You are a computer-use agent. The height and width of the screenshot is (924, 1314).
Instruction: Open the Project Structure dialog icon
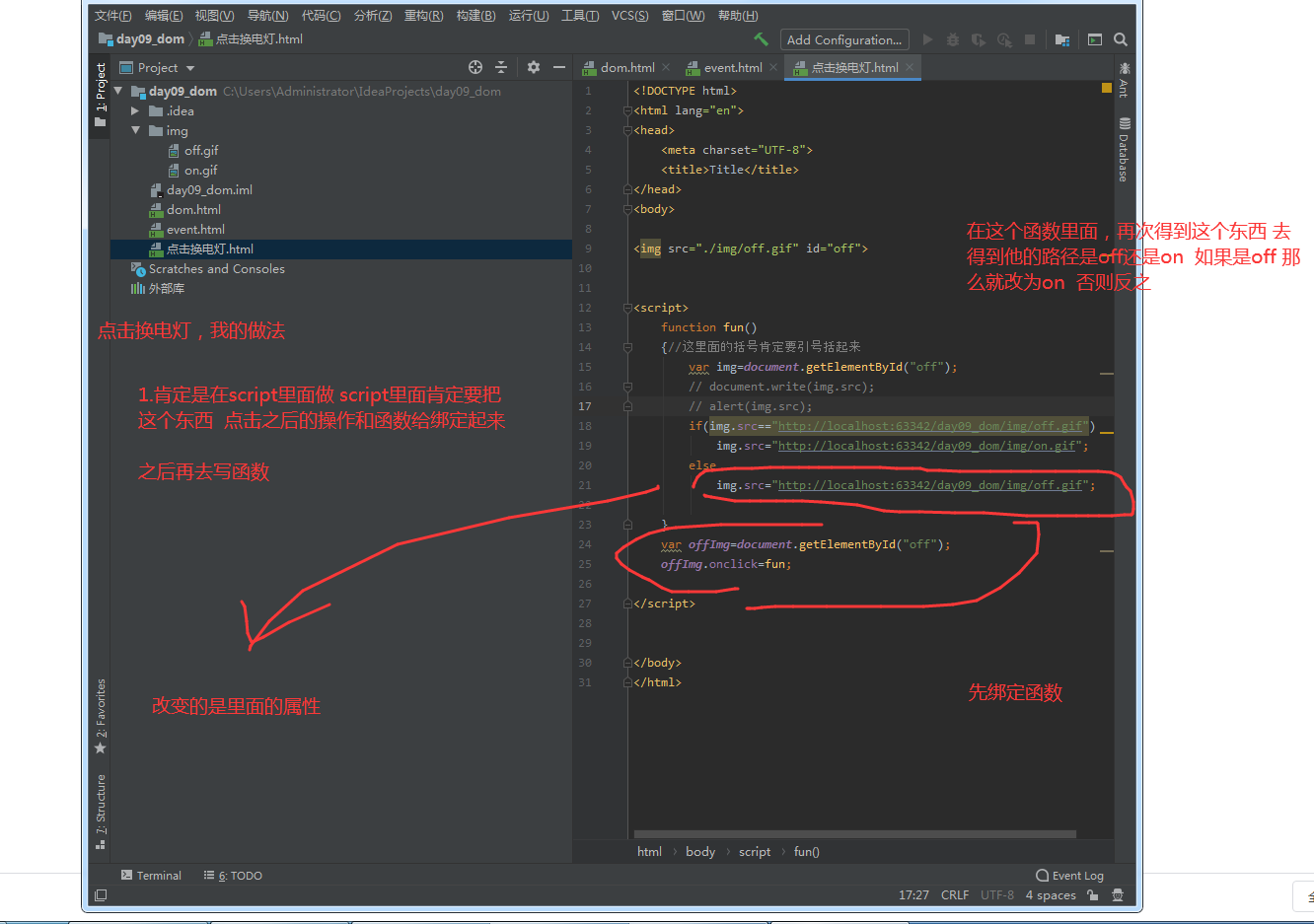click(x=1062, y=39)
